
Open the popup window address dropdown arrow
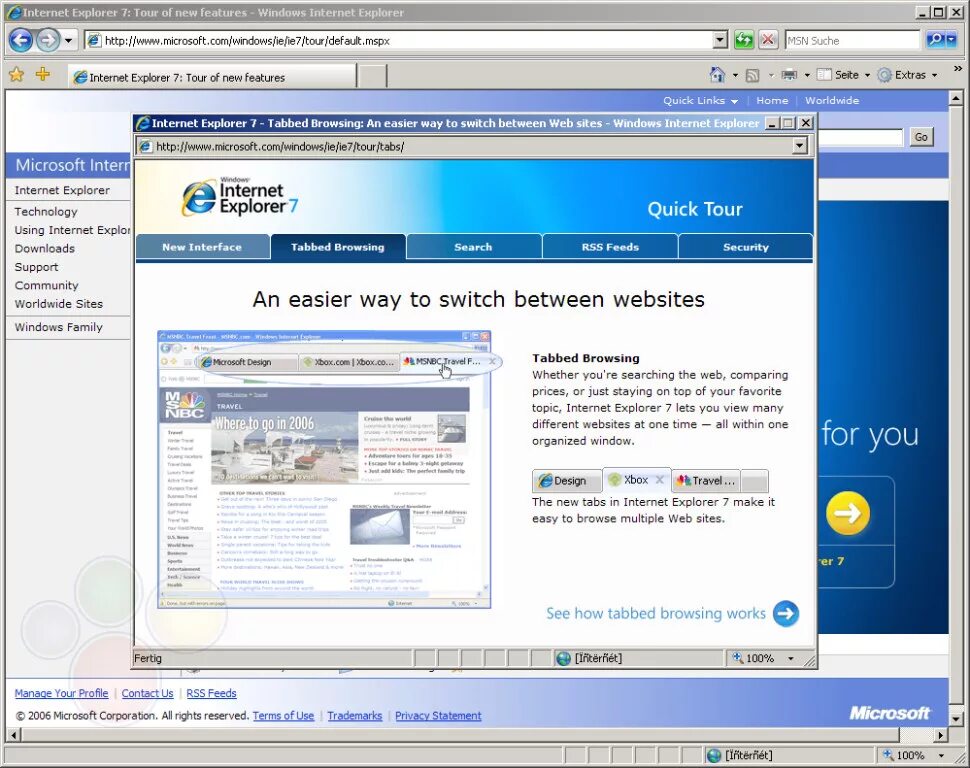tap(800, 146)
